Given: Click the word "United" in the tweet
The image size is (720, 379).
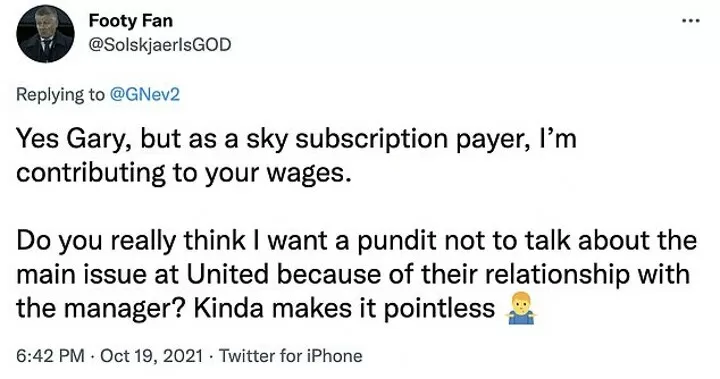Looking at the screenshot, I should point(227,275).
